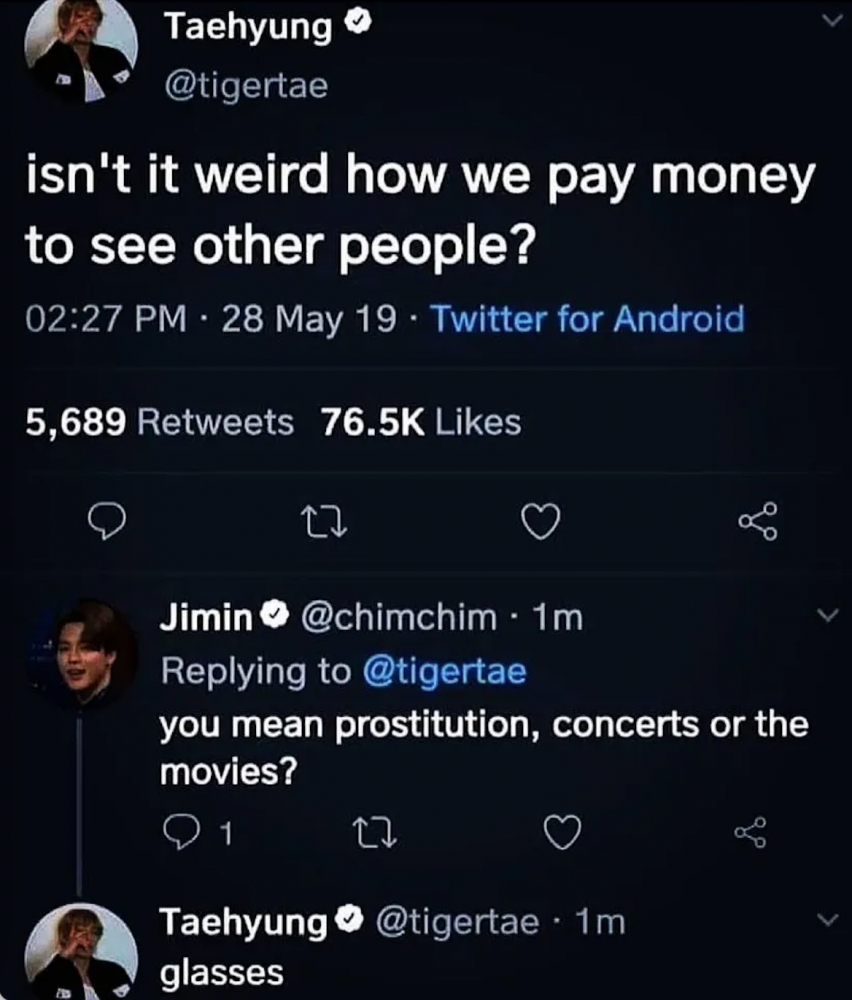Viewport: 852px width, 1000px height.
Task: Open the Twitter for Android link
Action: tap(589, 321)
